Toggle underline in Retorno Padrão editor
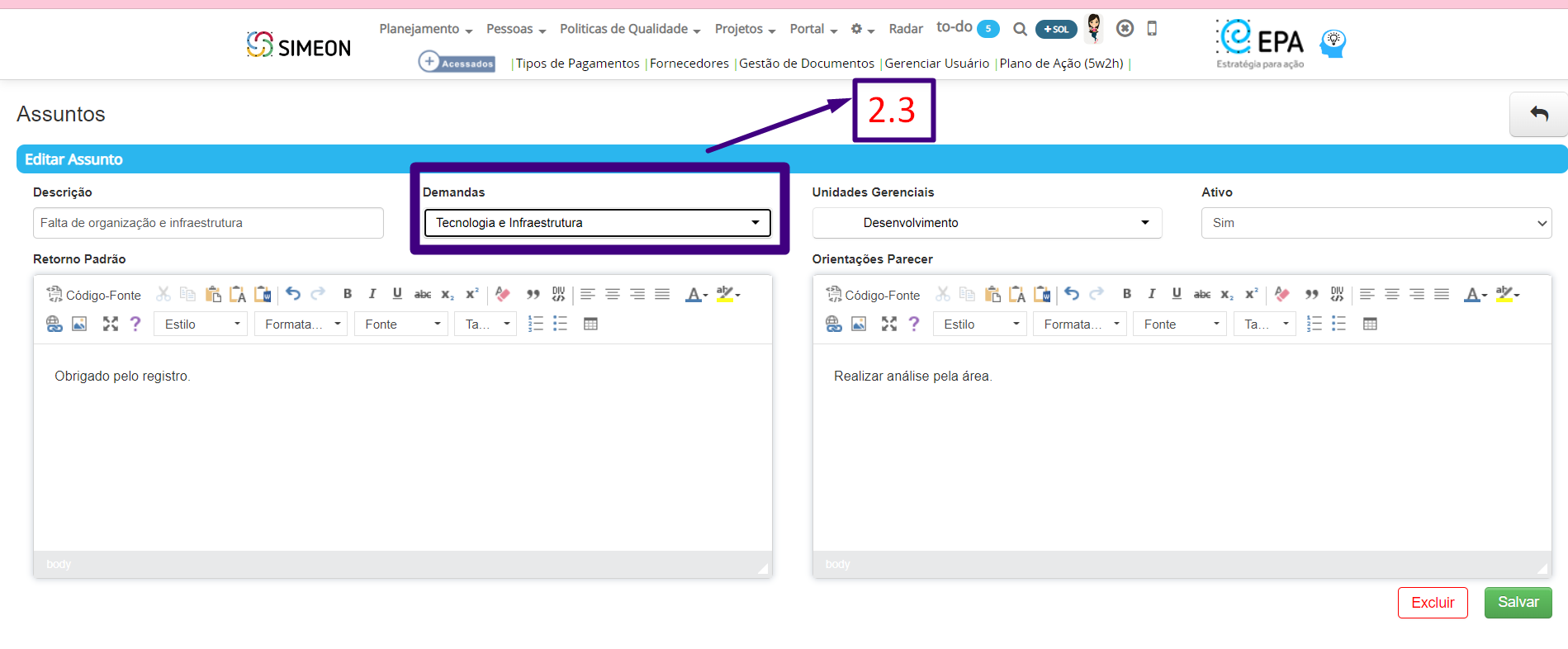Screen dimensions: 1568x649 point(397,294)
